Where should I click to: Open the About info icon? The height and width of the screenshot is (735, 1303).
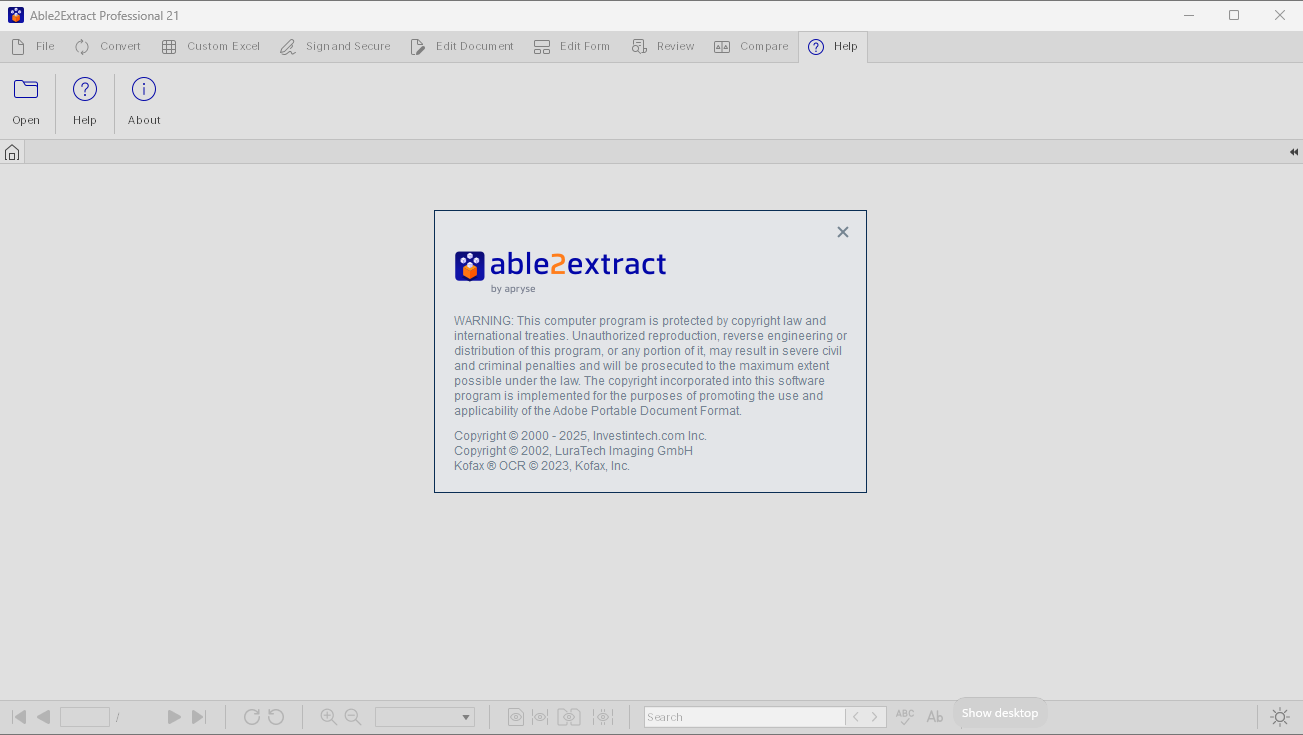144,90
